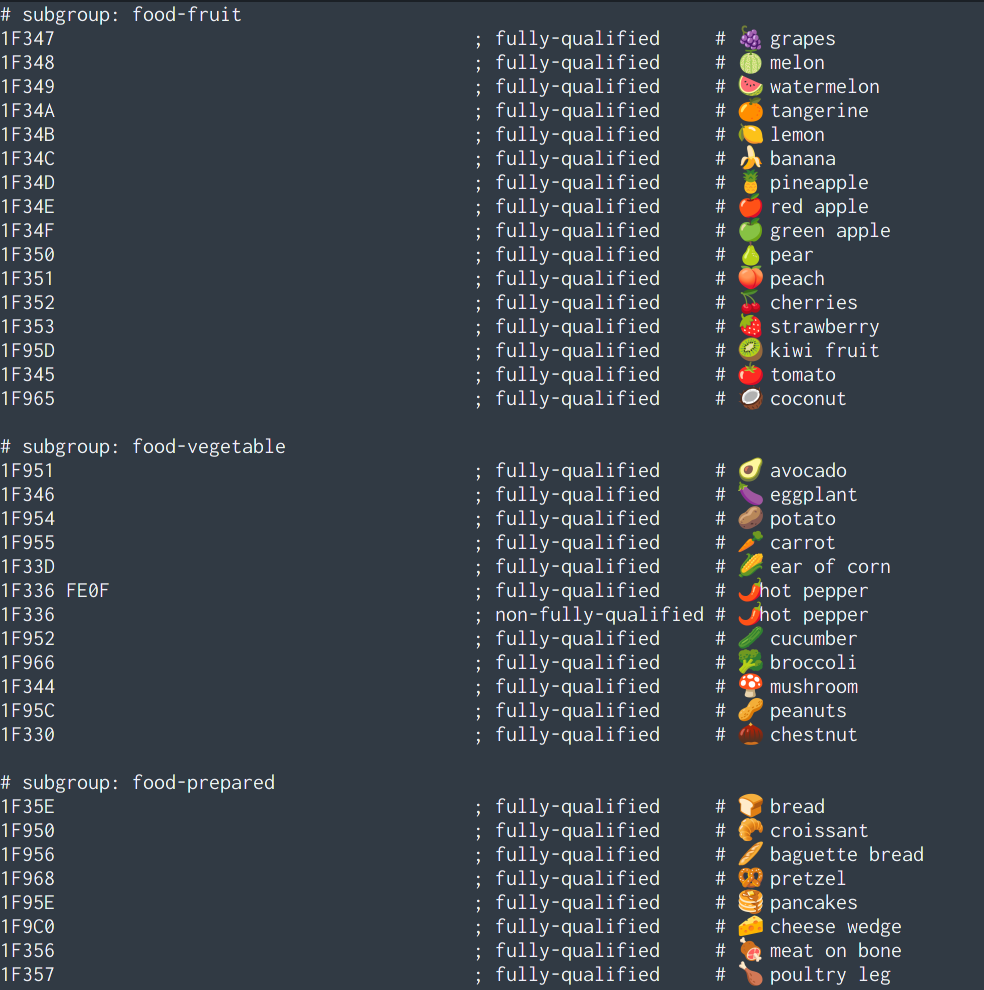984x990 pixels.
Task: Click the strawberry emoji
Action: coord(750,326)
